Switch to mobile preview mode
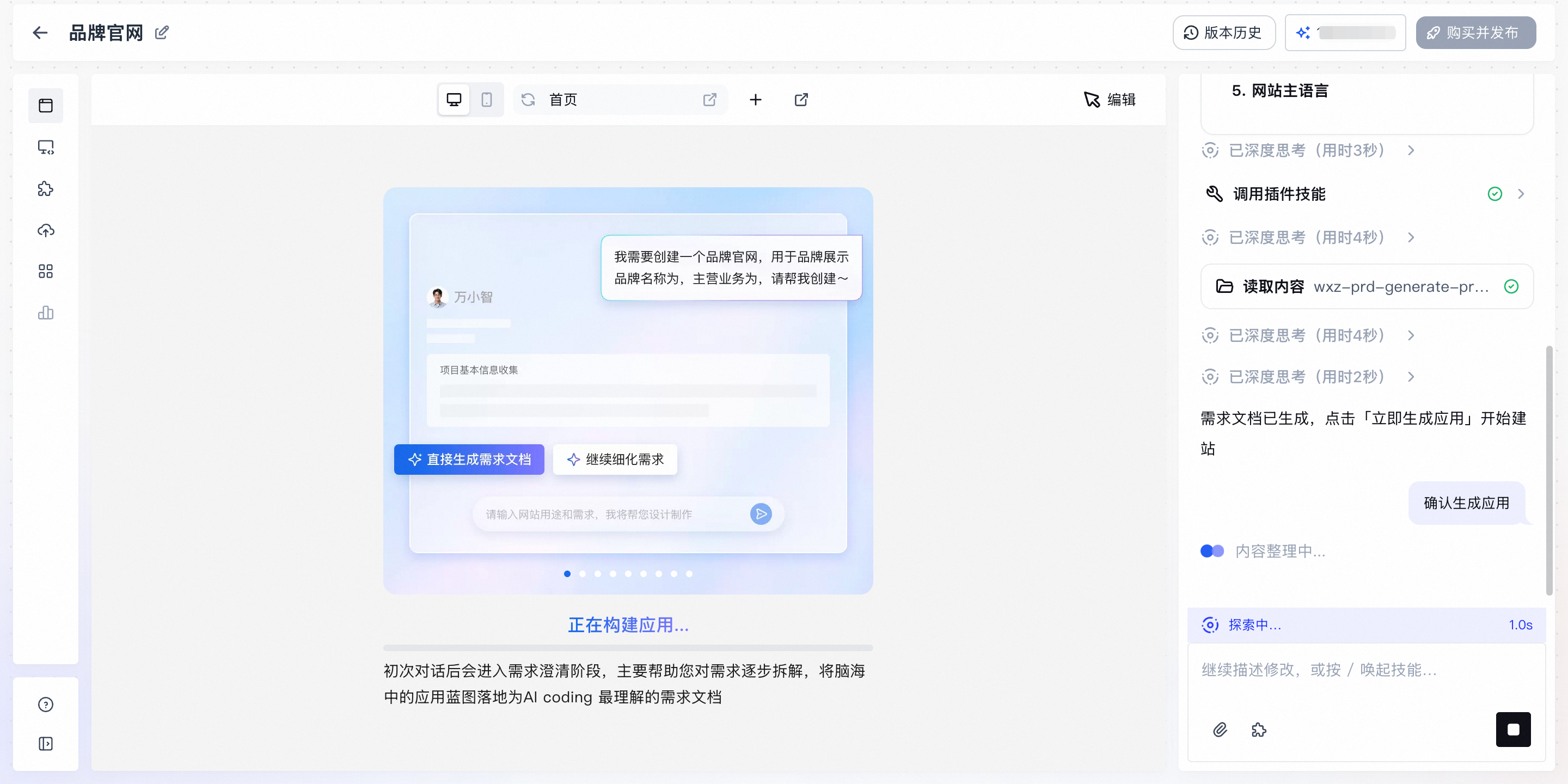This screenshot has width=1568, height=784. tap(486, 99)
